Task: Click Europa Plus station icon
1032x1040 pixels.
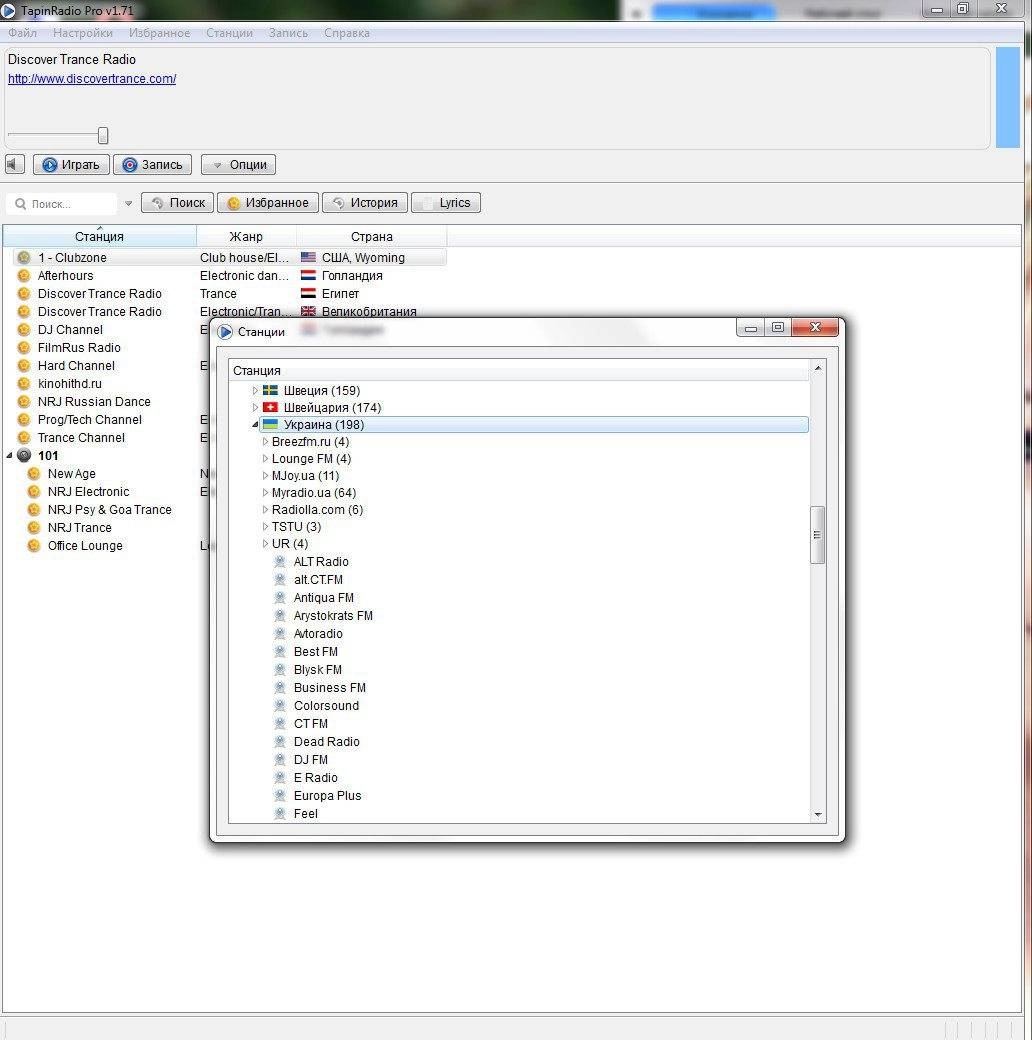Action: click(280, 795)
